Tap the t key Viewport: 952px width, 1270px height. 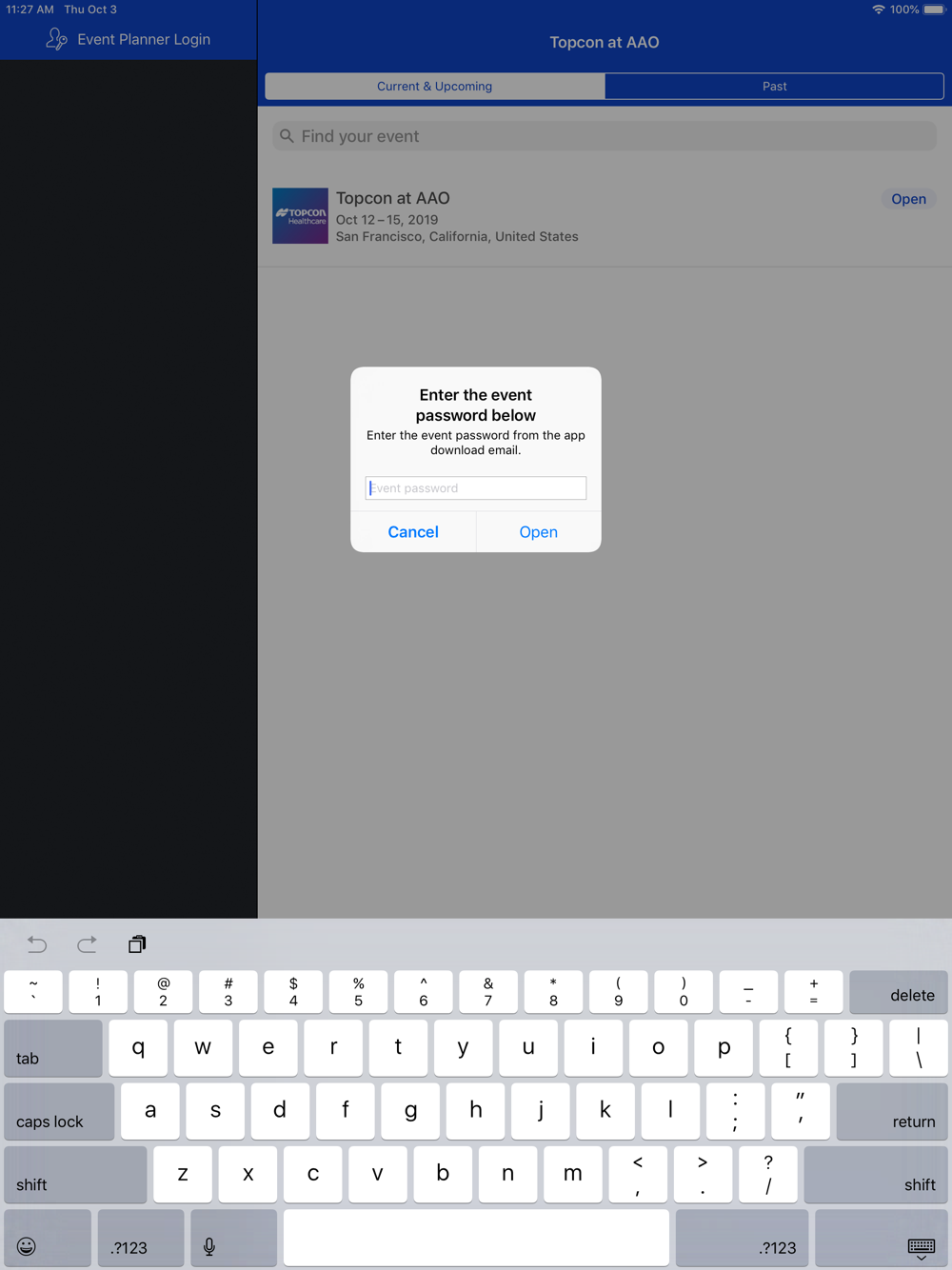[398, 1048]
